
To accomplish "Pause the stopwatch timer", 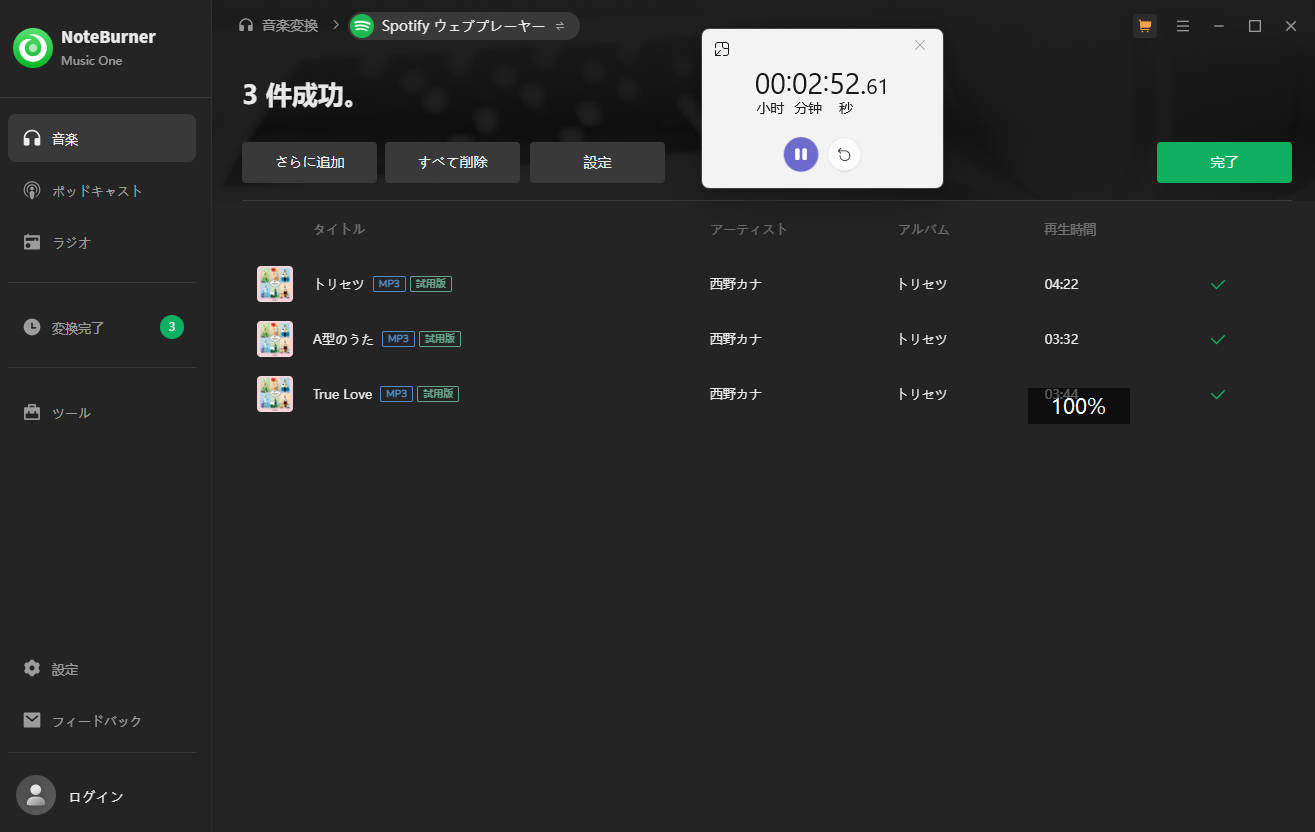I will click(x=801, y=154).
